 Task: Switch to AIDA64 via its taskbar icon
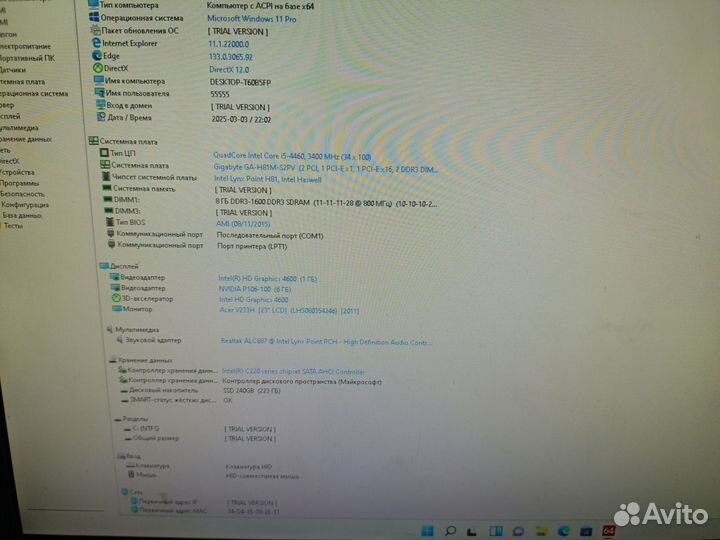tap(608, 531)
